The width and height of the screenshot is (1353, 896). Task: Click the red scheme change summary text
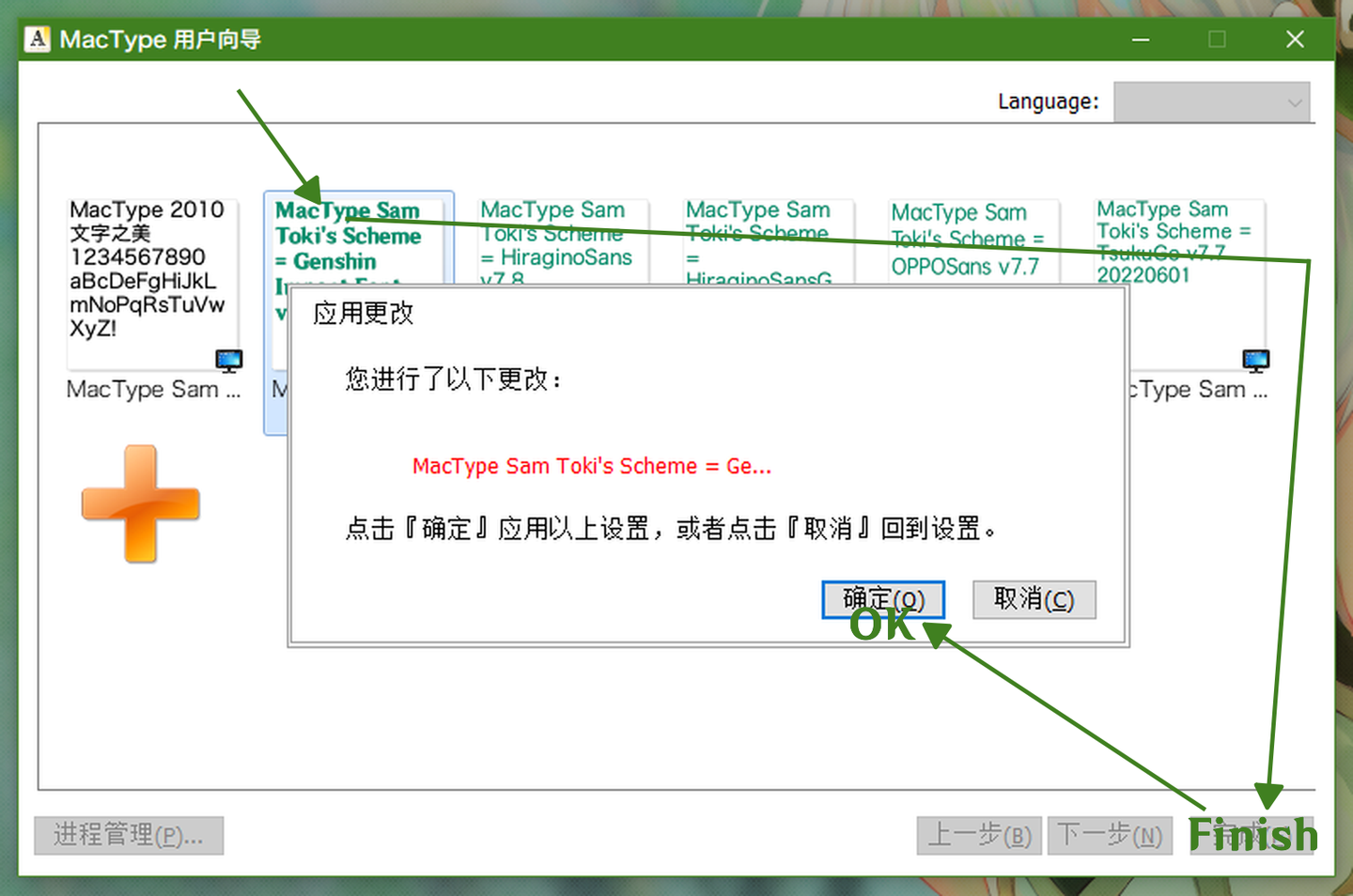click(592, 465)
